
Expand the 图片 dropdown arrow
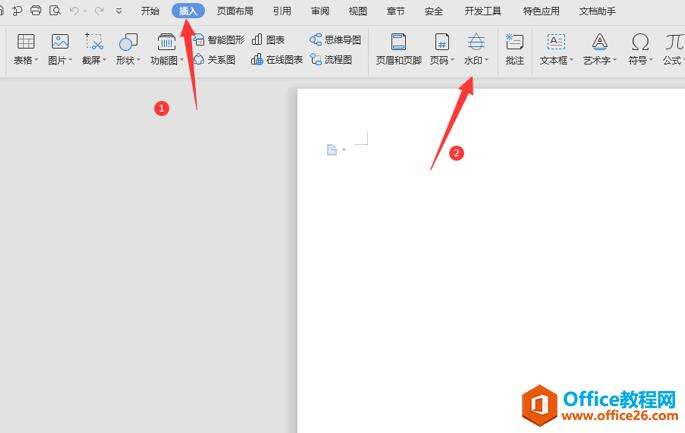pyautogui.click(x=70, y=60)
